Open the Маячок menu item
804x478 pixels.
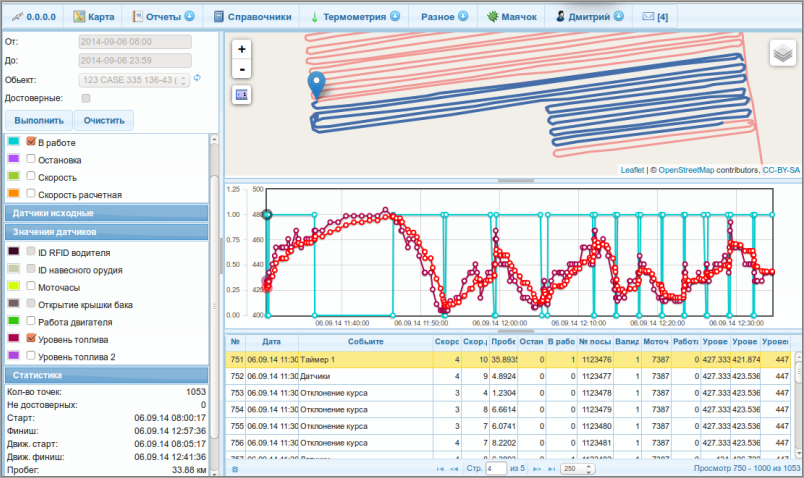point(512,16)
